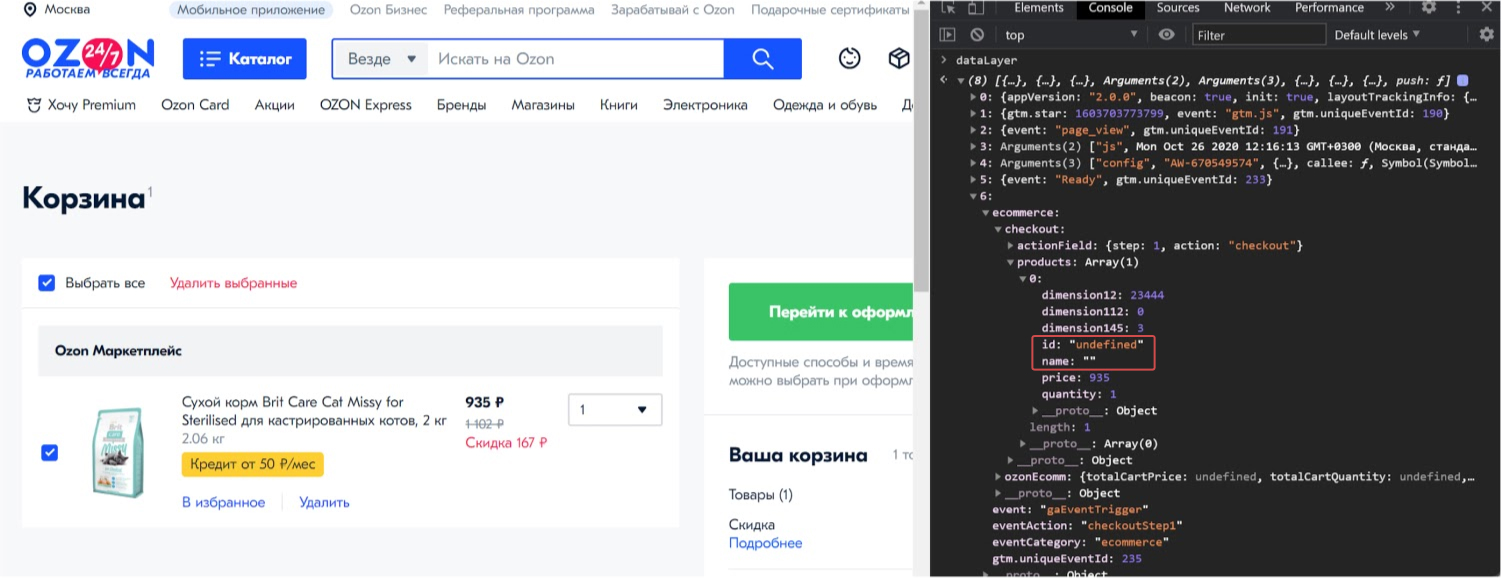Viewport: 1502px width, 578px height.
Task: Expand dataLayer entry 0 with appVersion
Action: pyautogui.click(x=975, y=97)
